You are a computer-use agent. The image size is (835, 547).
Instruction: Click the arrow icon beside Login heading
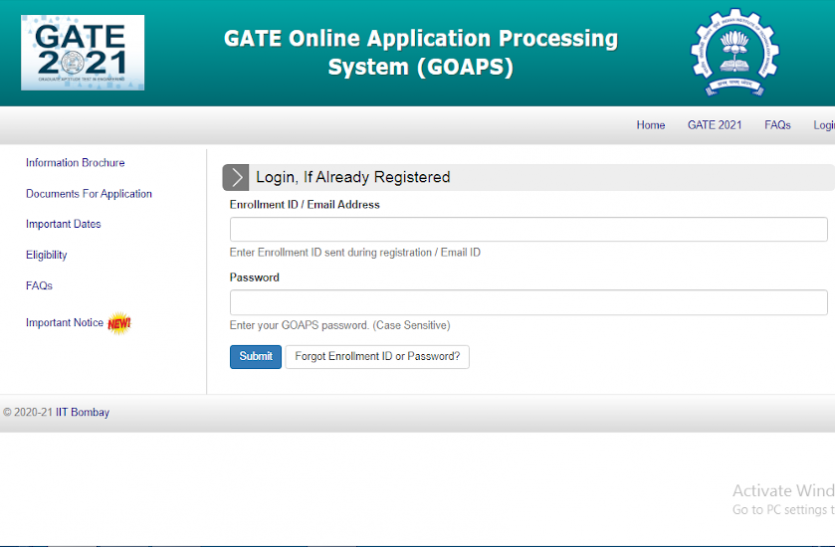tap(236, 177)
